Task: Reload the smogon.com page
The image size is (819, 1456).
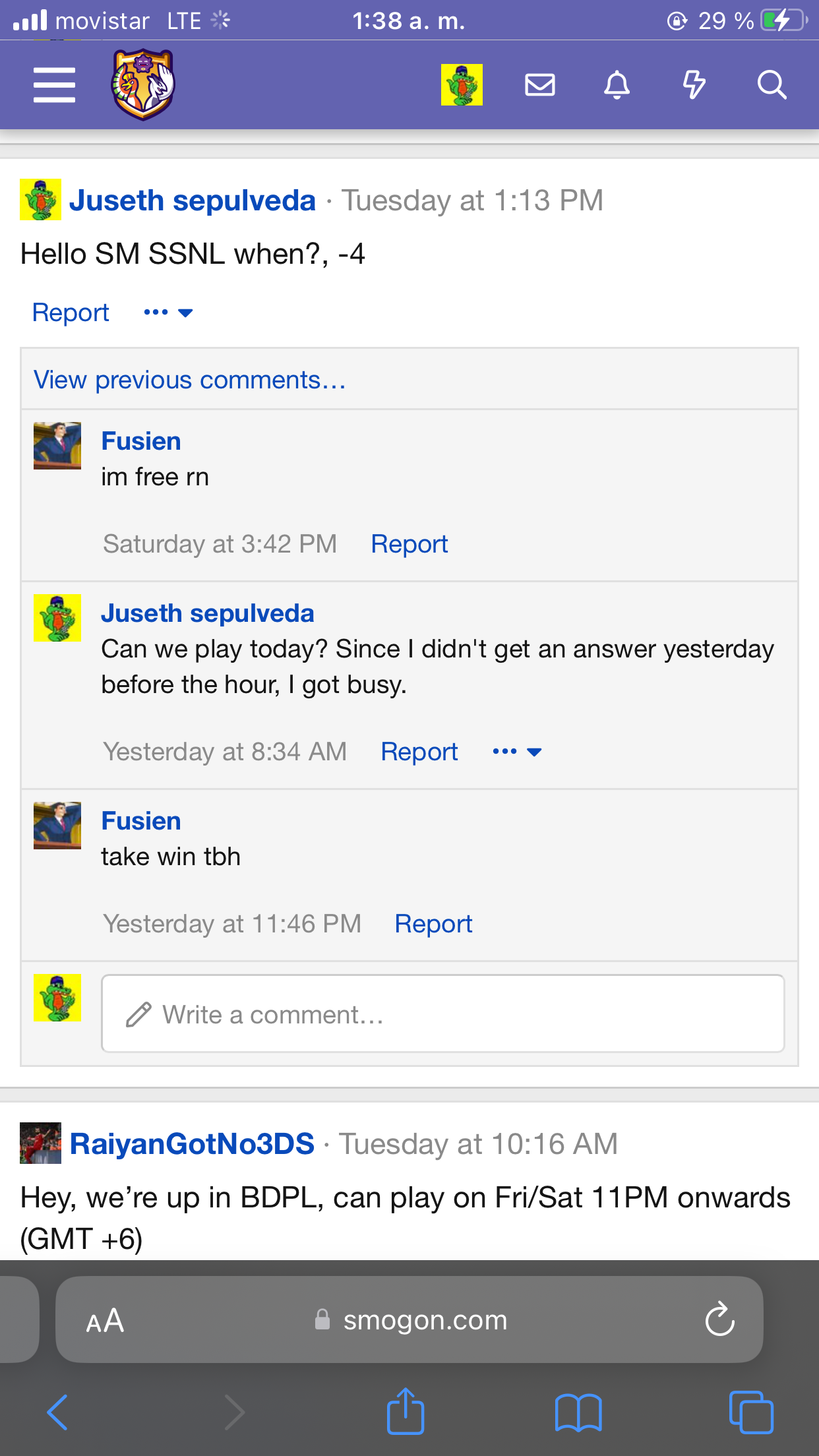Action: 719,1319
